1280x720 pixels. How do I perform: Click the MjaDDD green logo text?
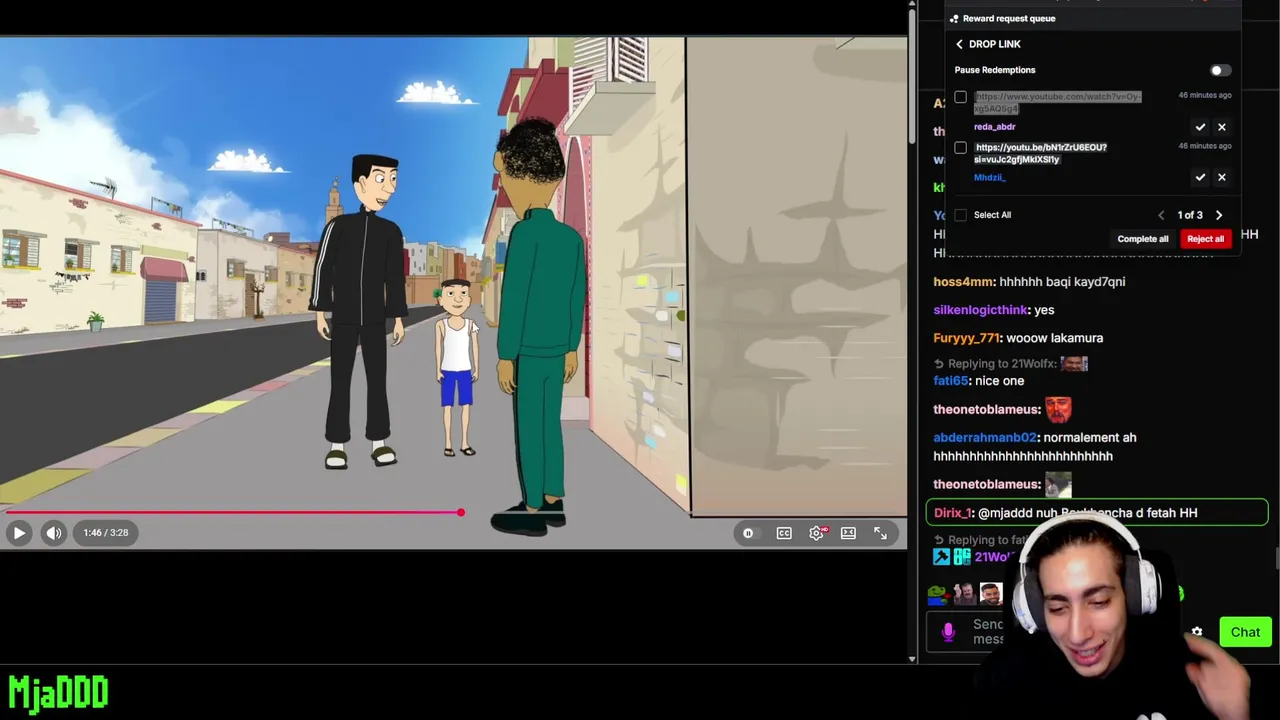click(58, 692)
